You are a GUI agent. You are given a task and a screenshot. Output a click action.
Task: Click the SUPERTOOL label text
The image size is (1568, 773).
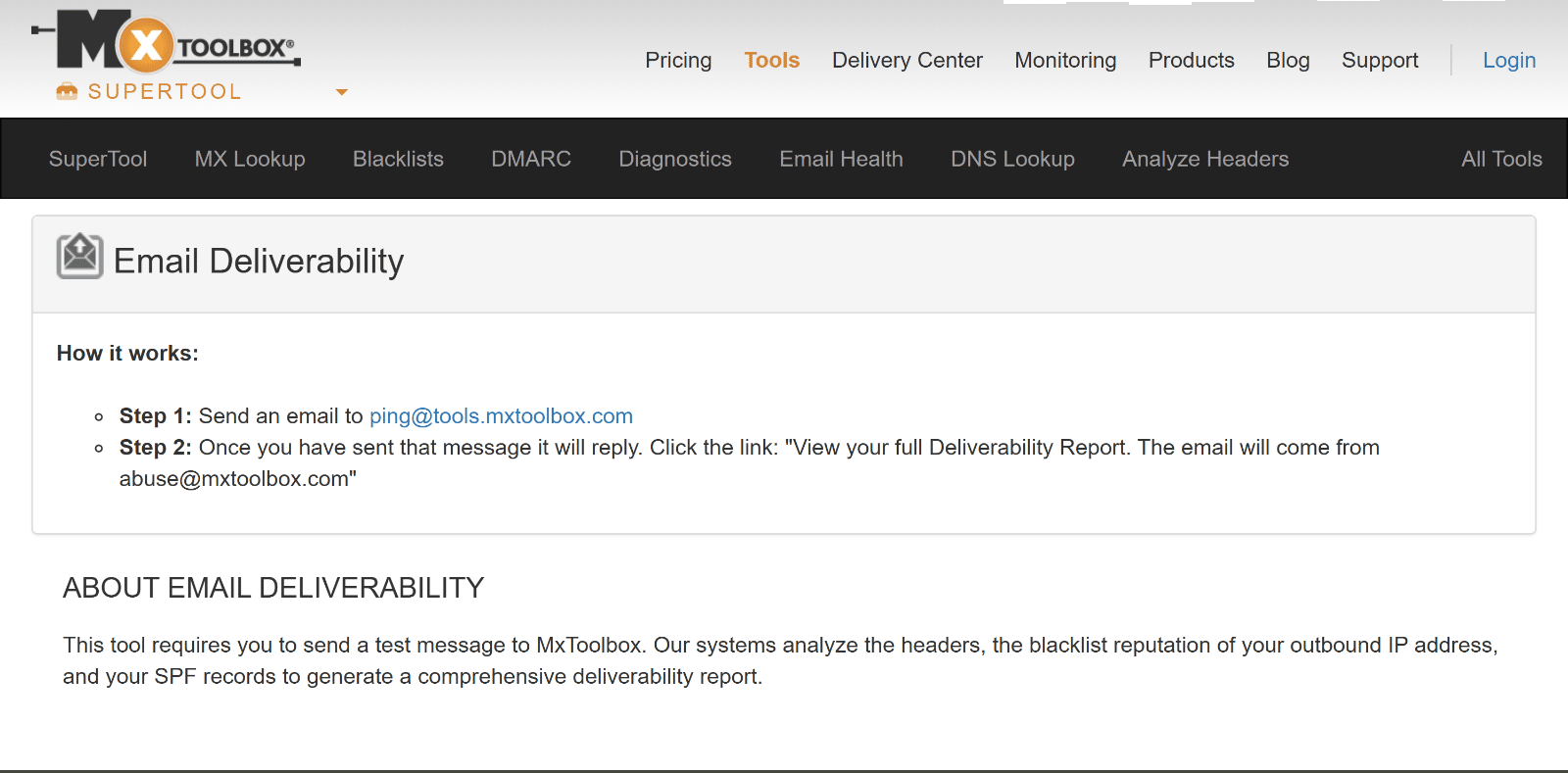coord(165,91)
